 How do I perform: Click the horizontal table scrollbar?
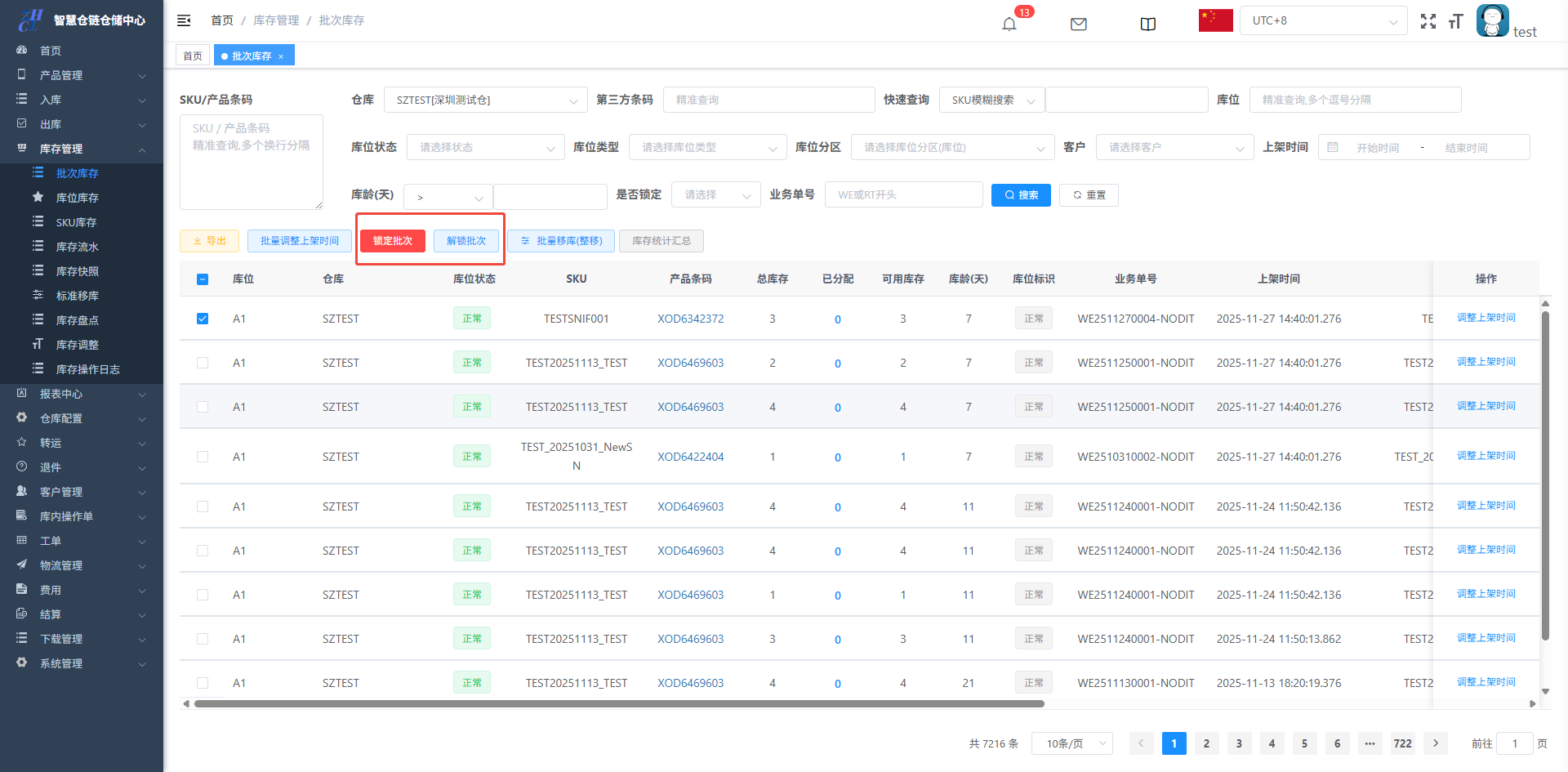click(x=619, y=703)
